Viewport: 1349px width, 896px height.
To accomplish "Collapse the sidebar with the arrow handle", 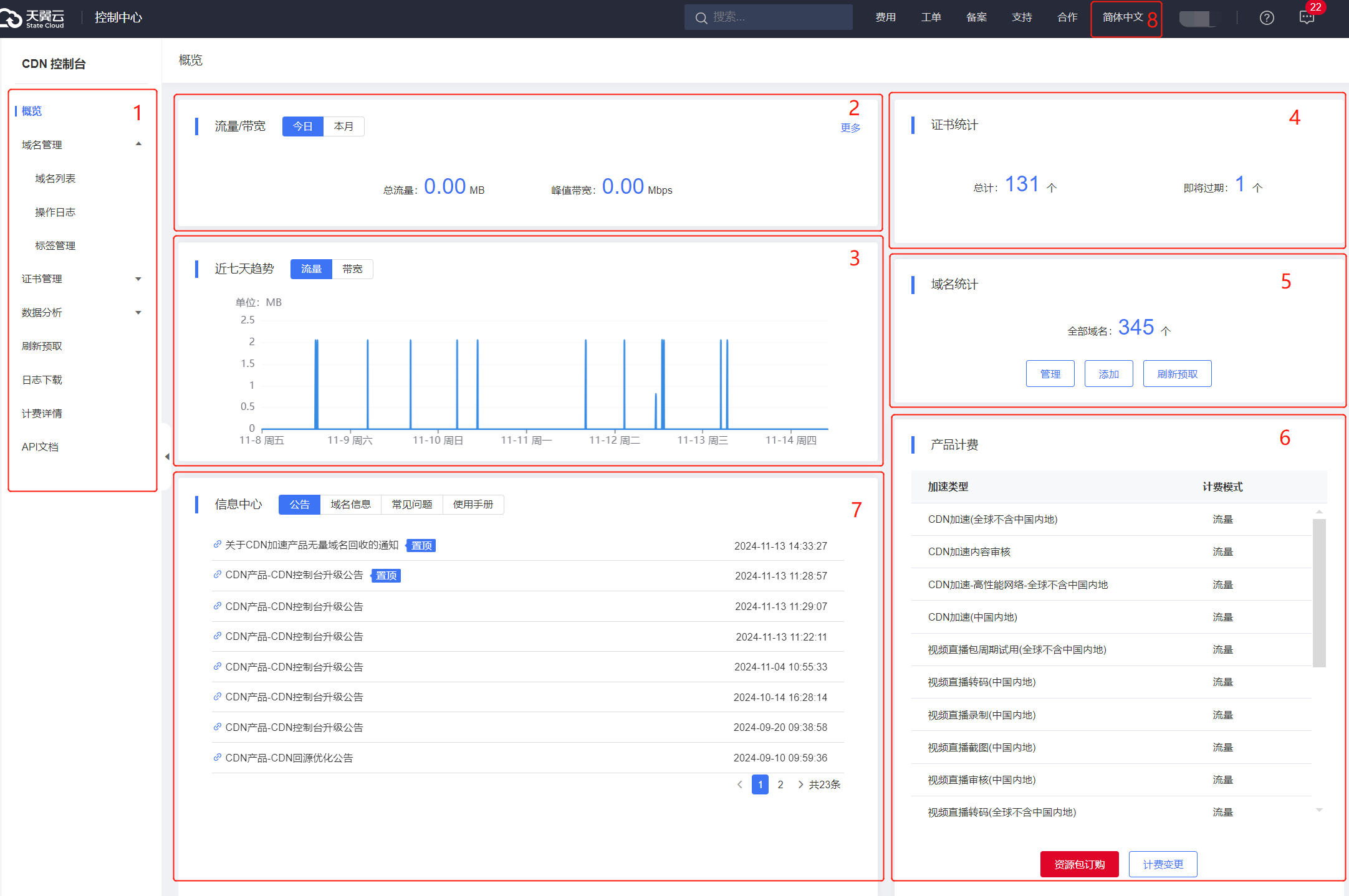I will pyautogui.click(x=166, y=457).
